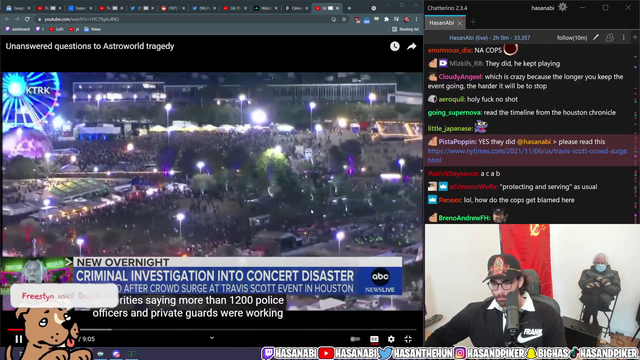Click the Instagram HASANDPIKER overlay label

coord(489,353)
